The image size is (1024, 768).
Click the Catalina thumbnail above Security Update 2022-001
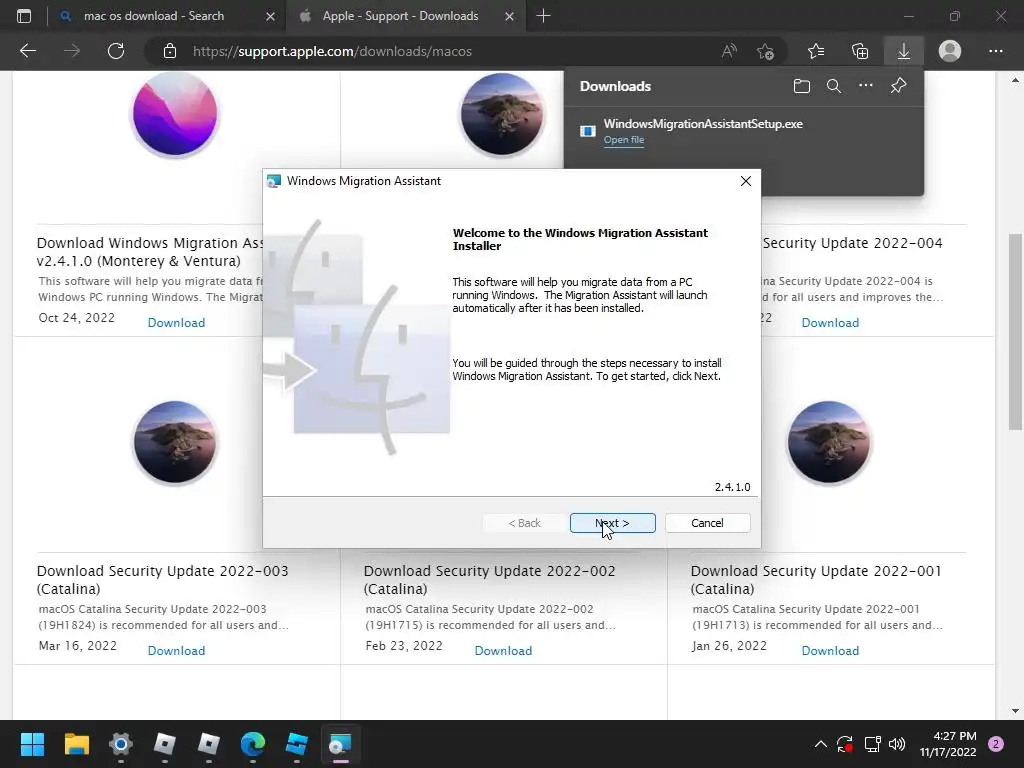829,442
